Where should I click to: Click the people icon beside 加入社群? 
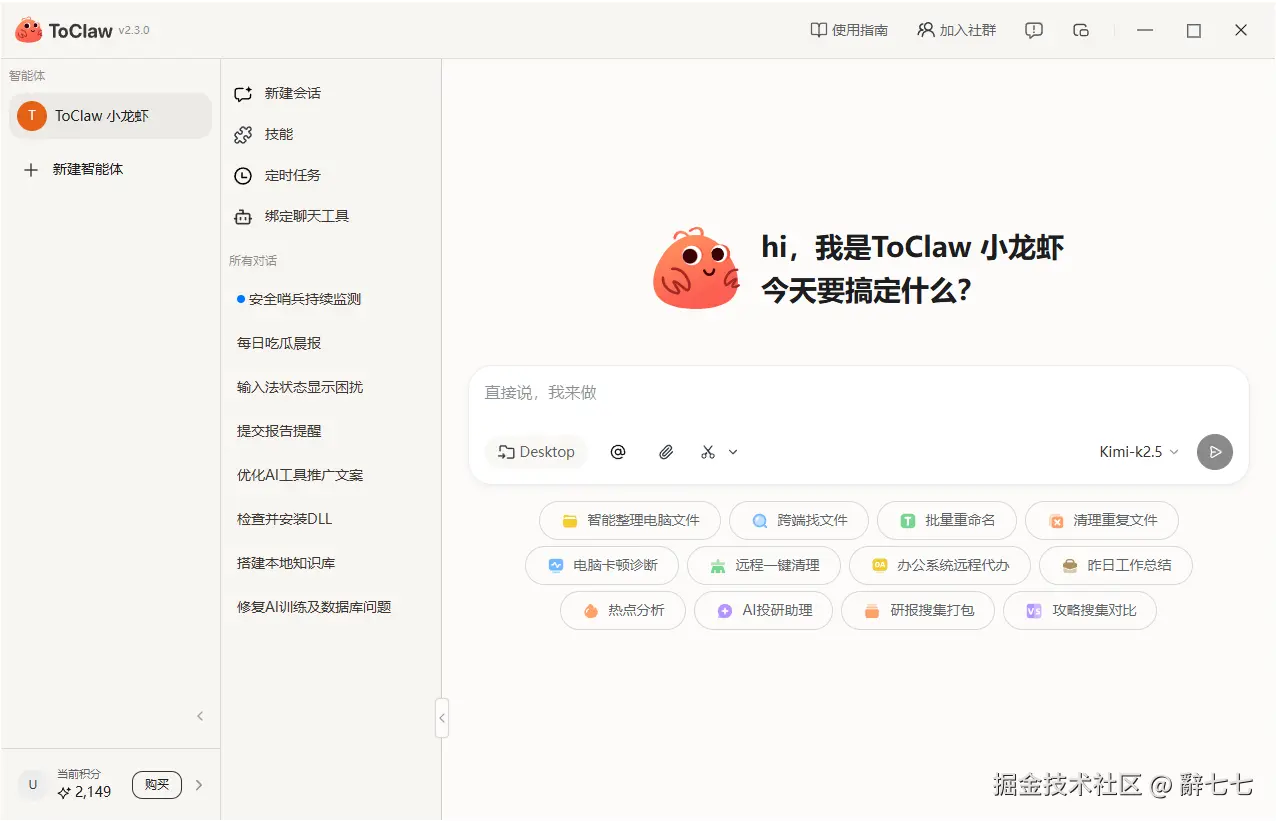tap(926, 30)
